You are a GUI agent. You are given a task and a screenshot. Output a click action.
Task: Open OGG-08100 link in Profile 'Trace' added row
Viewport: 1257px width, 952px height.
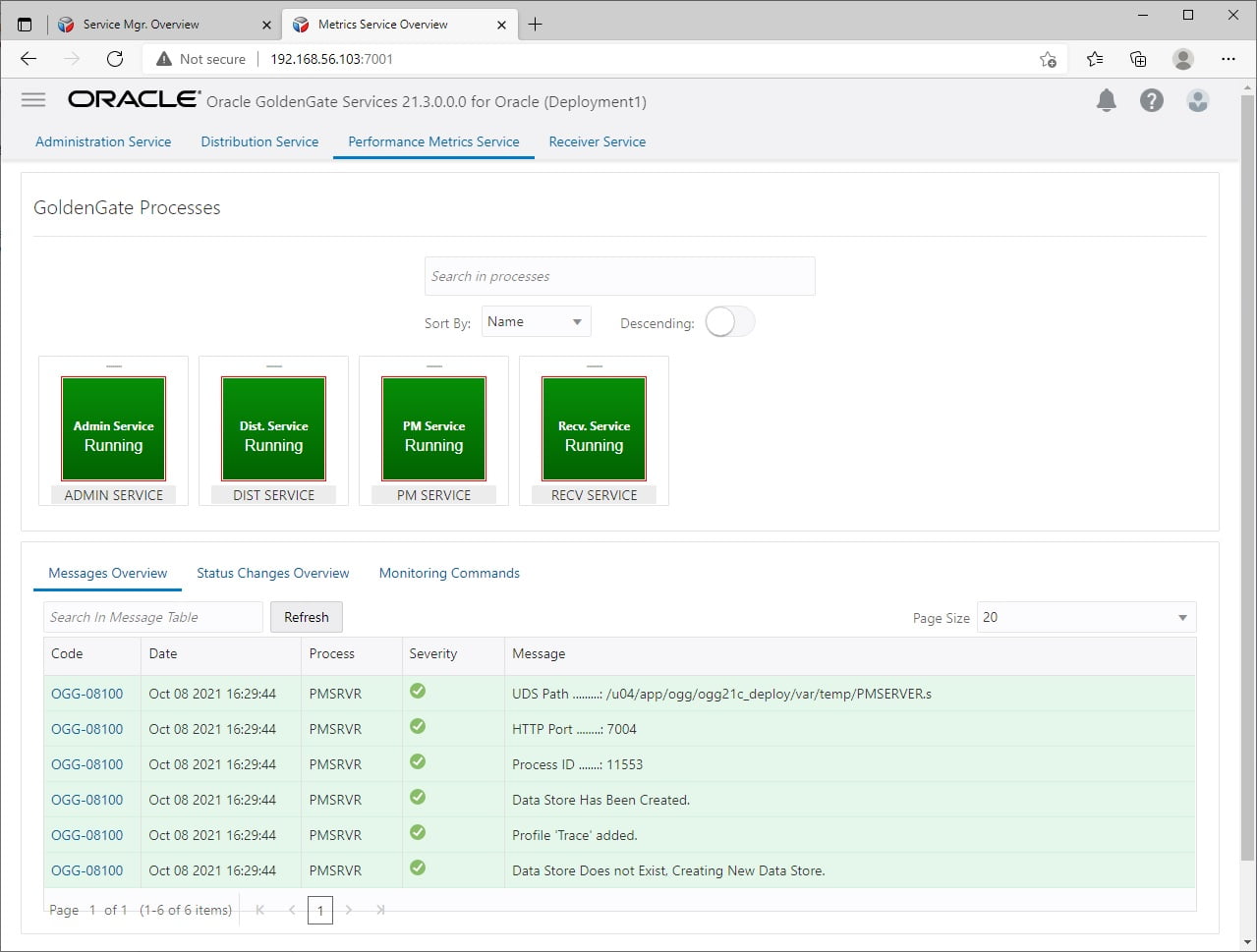pyautogui.click(x=86, y=835)
